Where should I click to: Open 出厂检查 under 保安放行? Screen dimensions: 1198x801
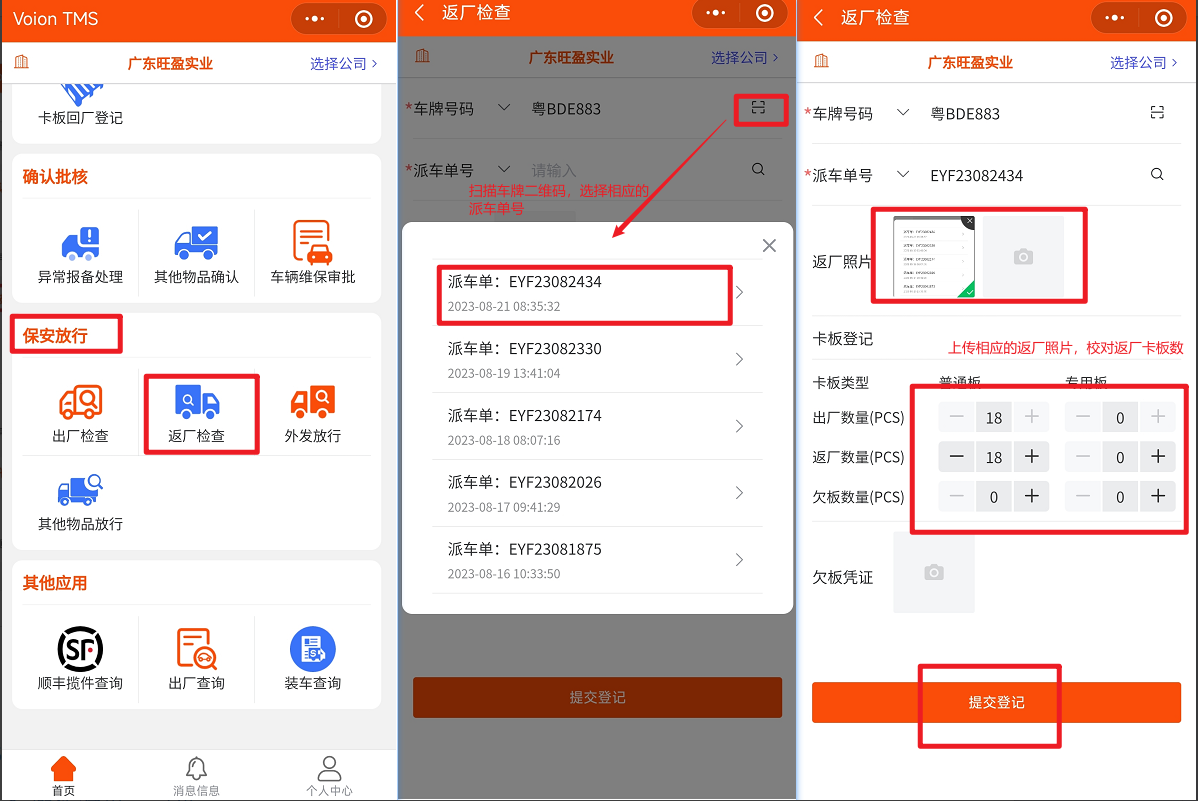pos(80,414)
